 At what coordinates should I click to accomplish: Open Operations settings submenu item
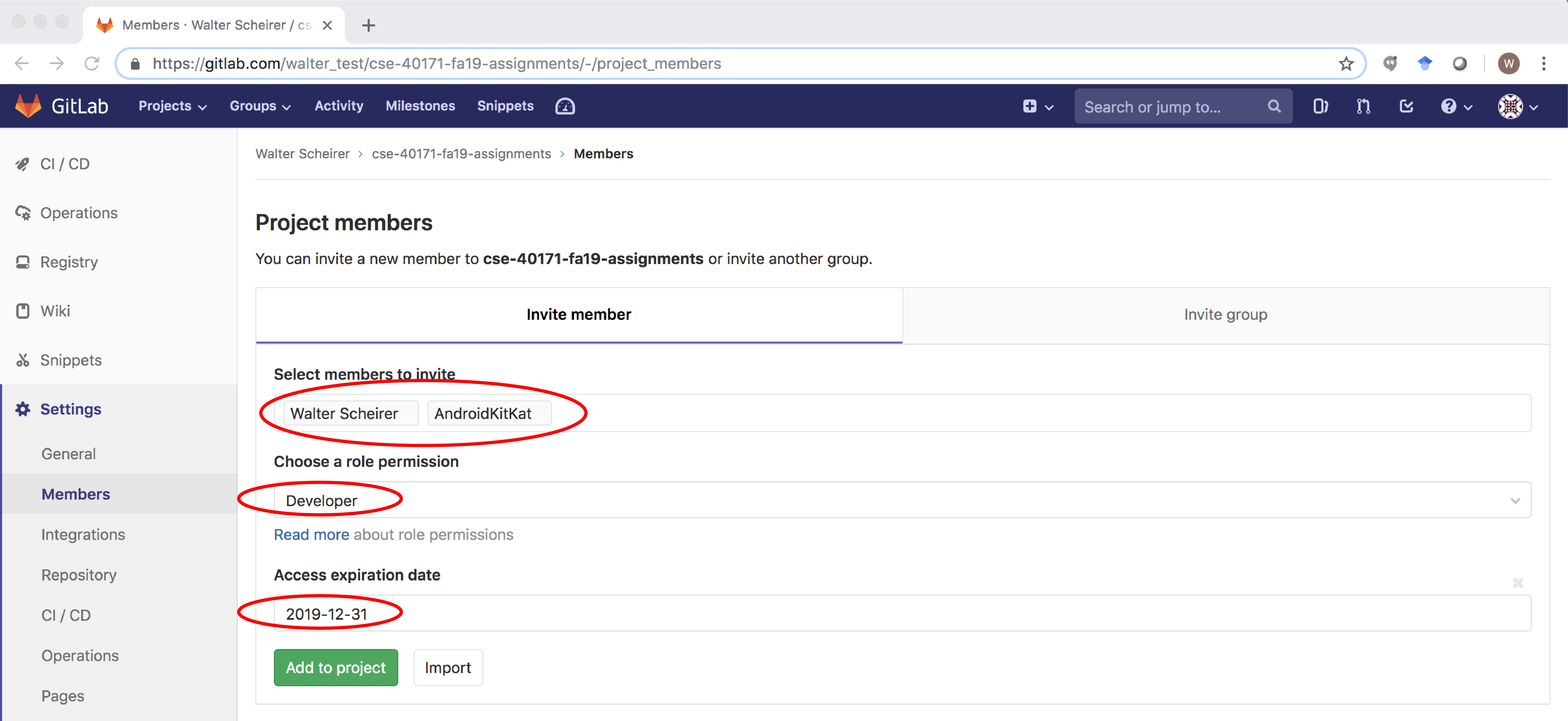pos(80,655)
